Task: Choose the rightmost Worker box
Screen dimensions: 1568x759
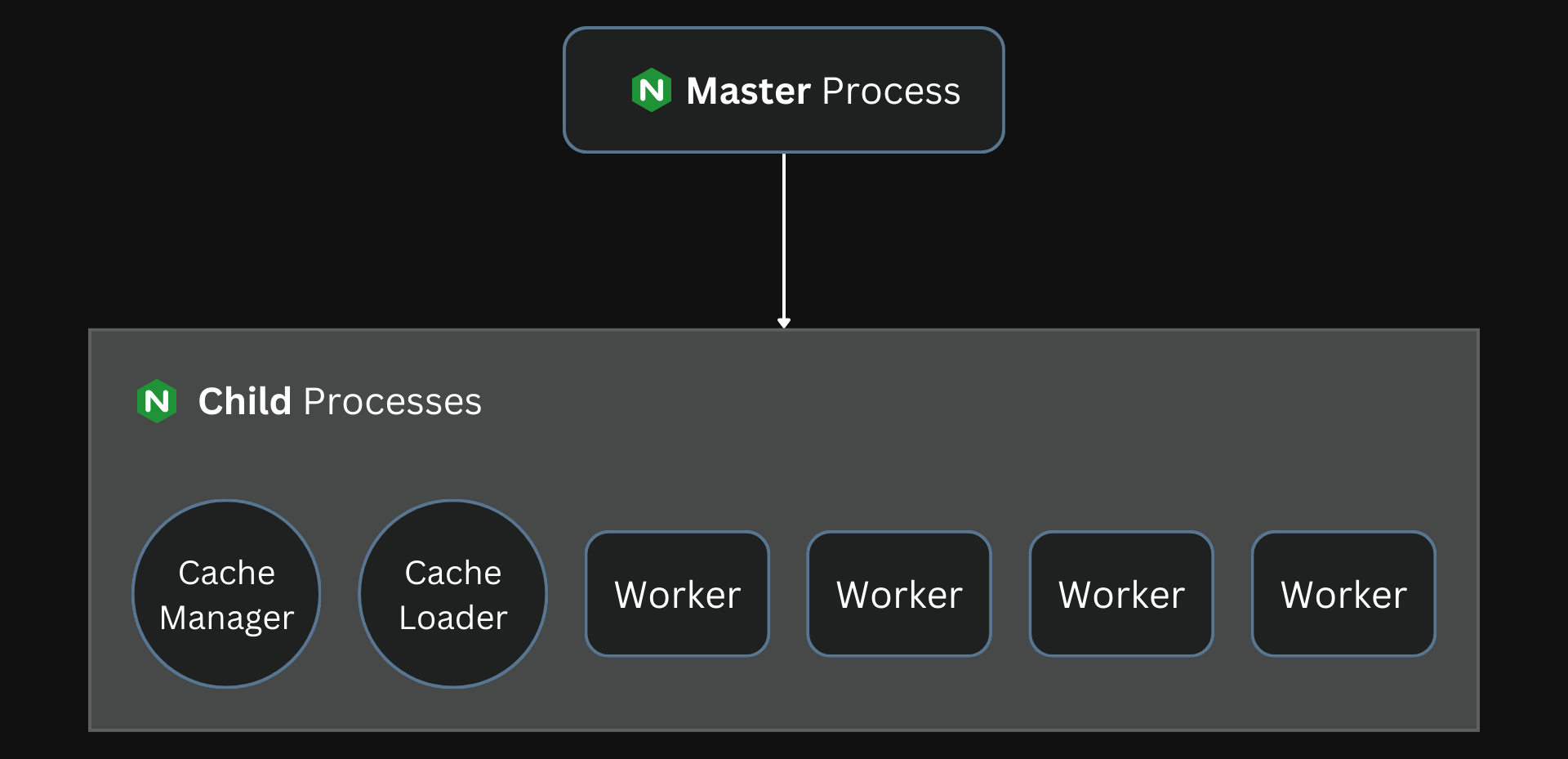Action: [x=1343, y=594]
